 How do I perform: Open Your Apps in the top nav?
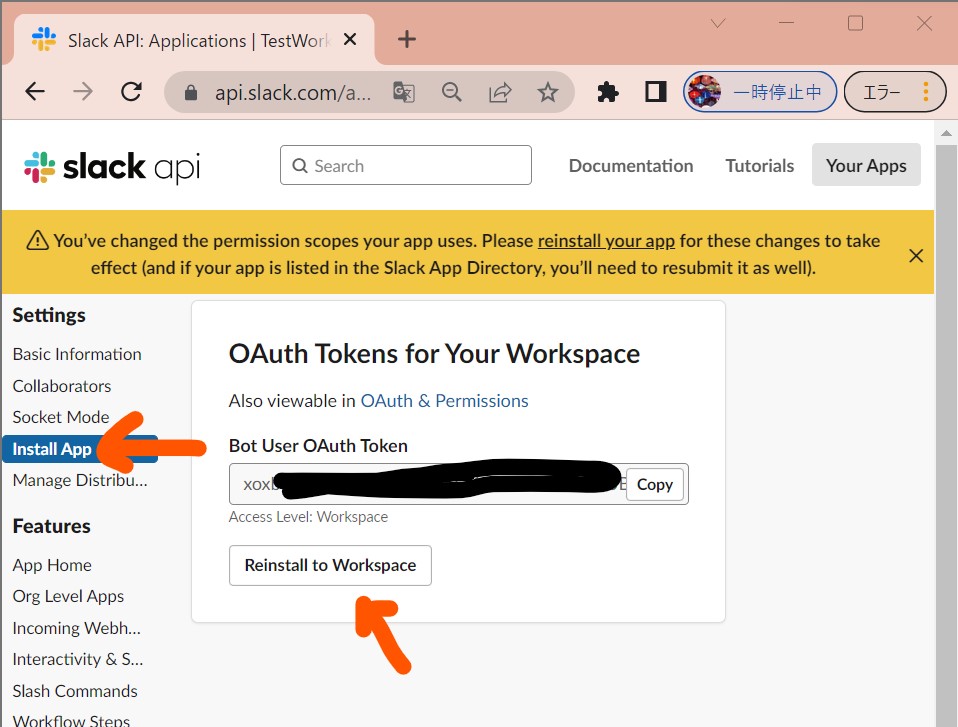866,165
